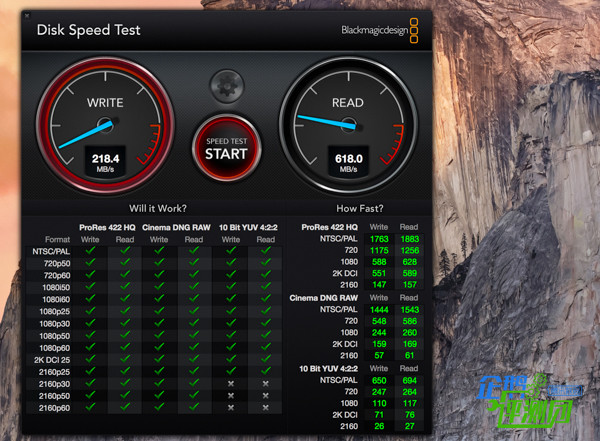The height and width of the screenshot is (441, 600).
Task: Click the 10 Bit YUV read X for 2160p50
Action: tap(266, 395)
